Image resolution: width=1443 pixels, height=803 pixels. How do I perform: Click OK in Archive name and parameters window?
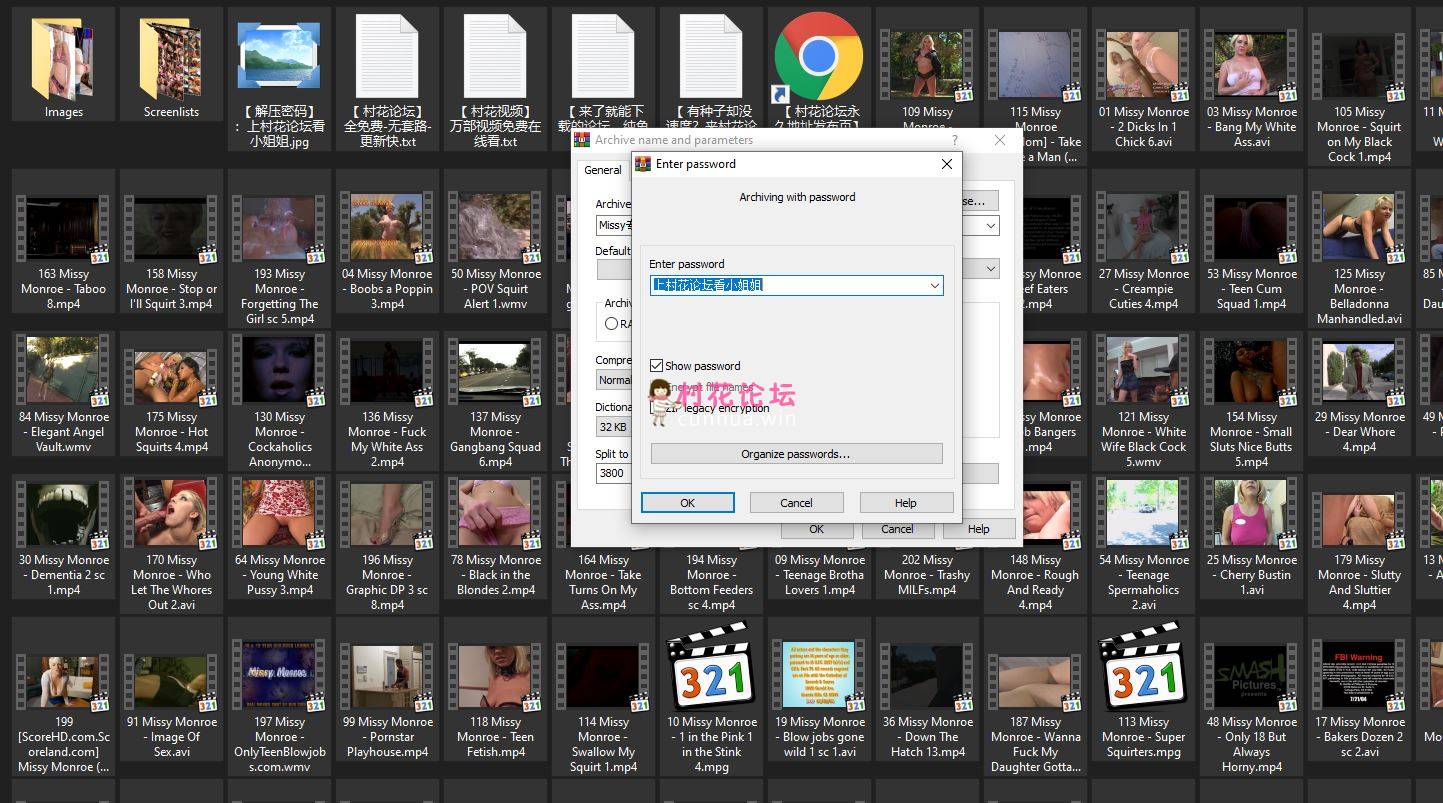click(x=817, y=529)
